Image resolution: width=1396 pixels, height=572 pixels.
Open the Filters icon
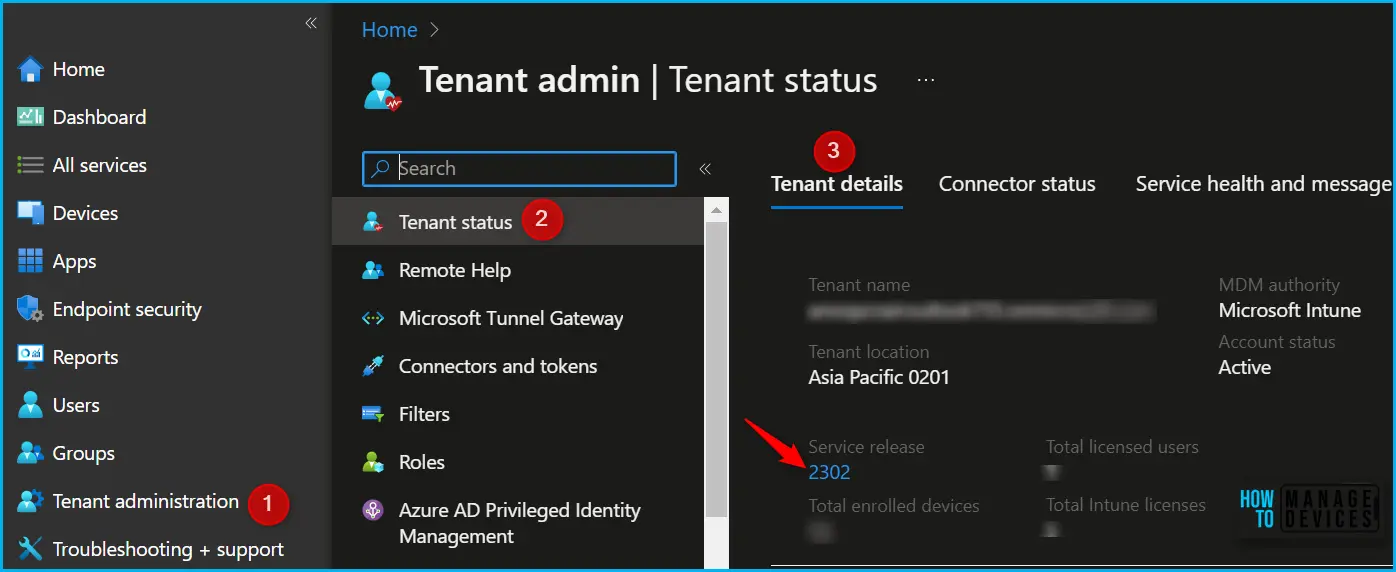point(373,414)
